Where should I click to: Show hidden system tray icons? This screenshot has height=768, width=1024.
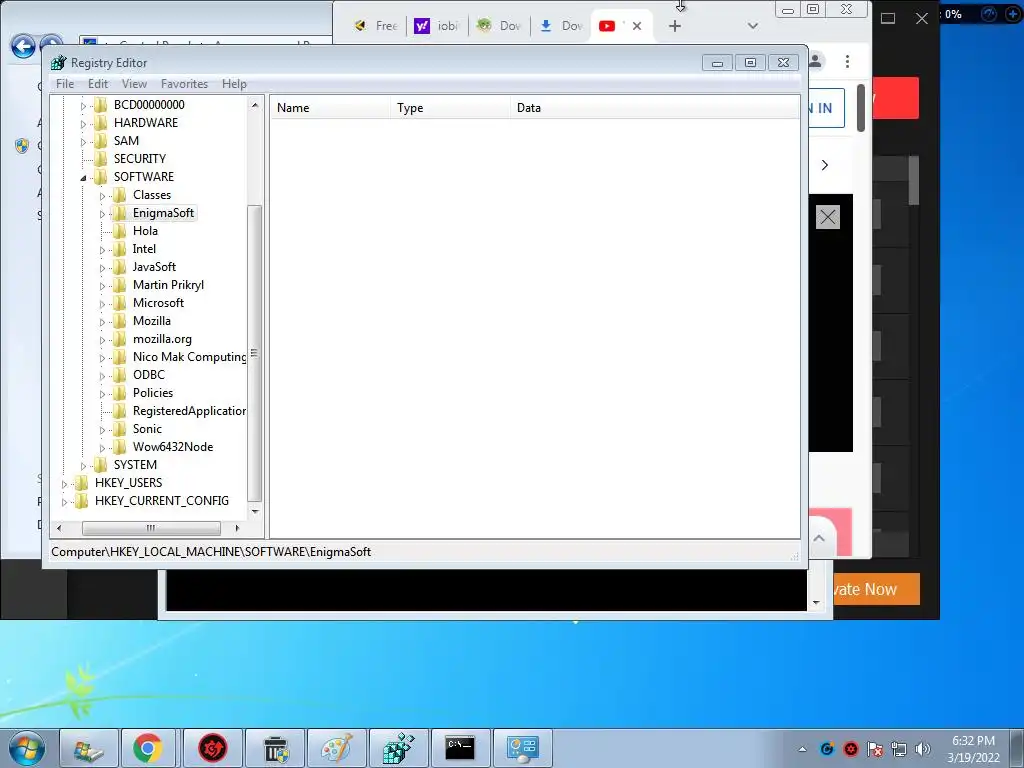coord(803,749)
